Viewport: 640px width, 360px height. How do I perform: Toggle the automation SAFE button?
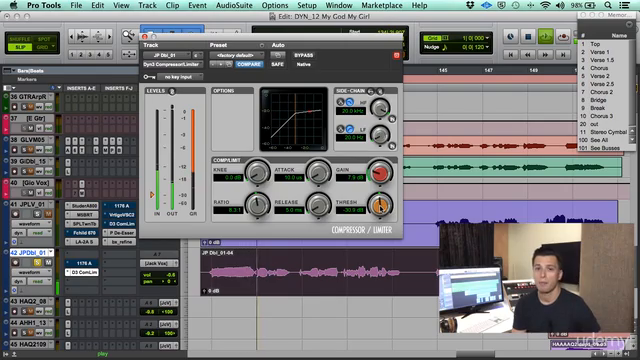coord(277,64)
